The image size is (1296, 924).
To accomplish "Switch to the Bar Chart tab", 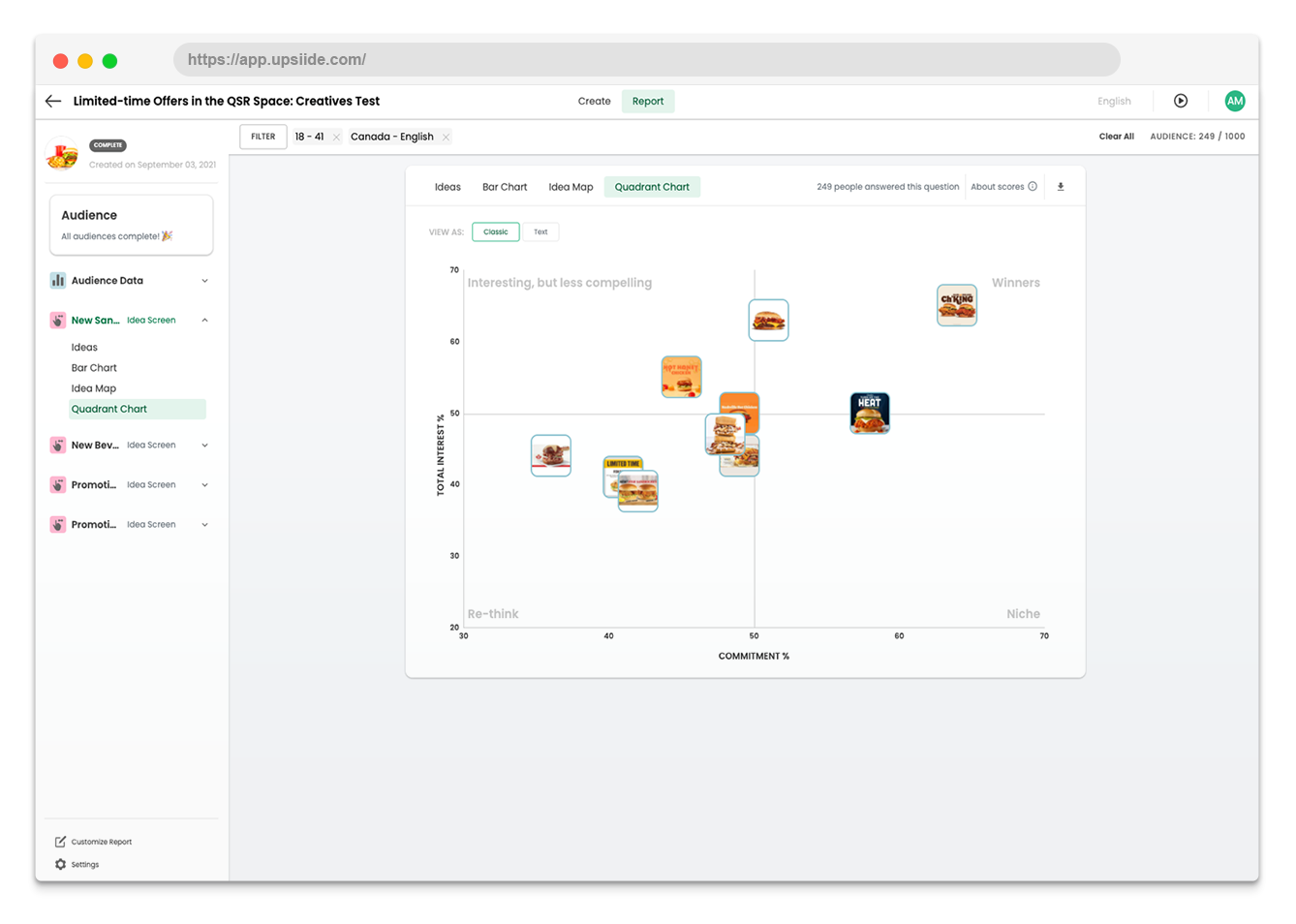I will 504,186.
